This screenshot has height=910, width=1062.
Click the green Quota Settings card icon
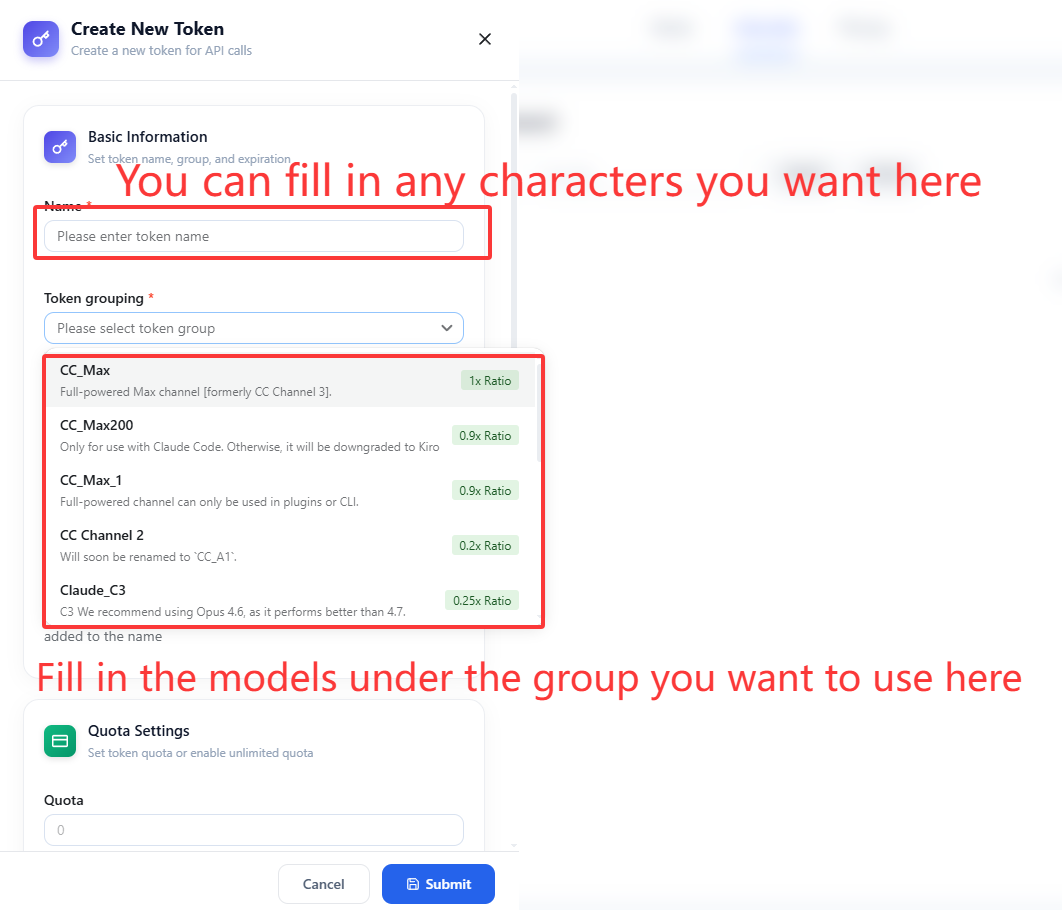click(x=60, y=741)
